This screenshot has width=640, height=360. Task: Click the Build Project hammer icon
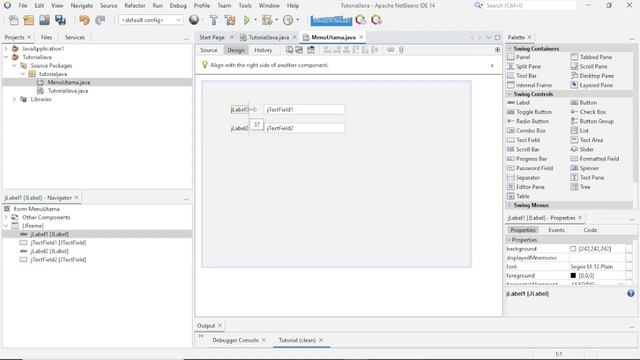point(213,20)
